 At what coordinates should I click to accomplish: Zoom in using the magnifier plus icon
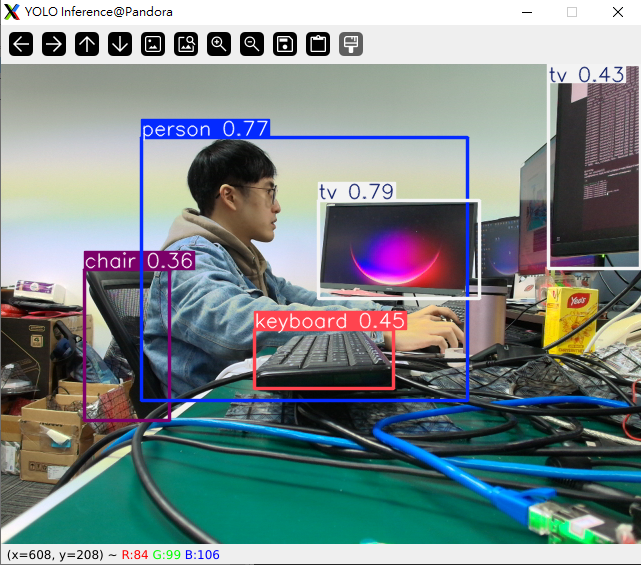tap(219, 44)
